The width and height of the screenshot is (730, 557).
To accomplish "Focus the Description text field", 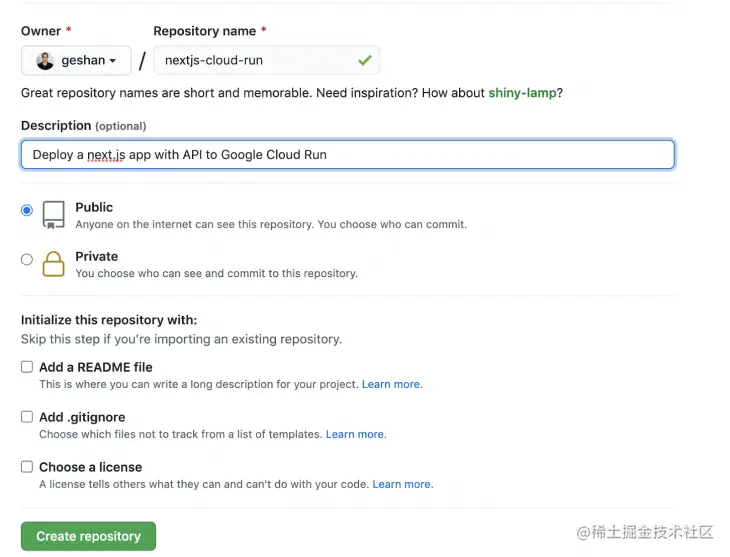I will click(x=348, y=154).
